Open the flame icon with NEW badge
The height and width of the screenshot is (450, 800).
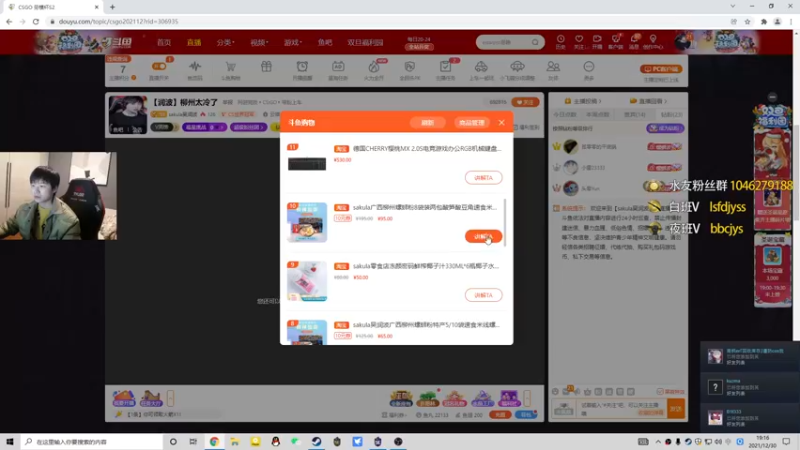[374, 67]
